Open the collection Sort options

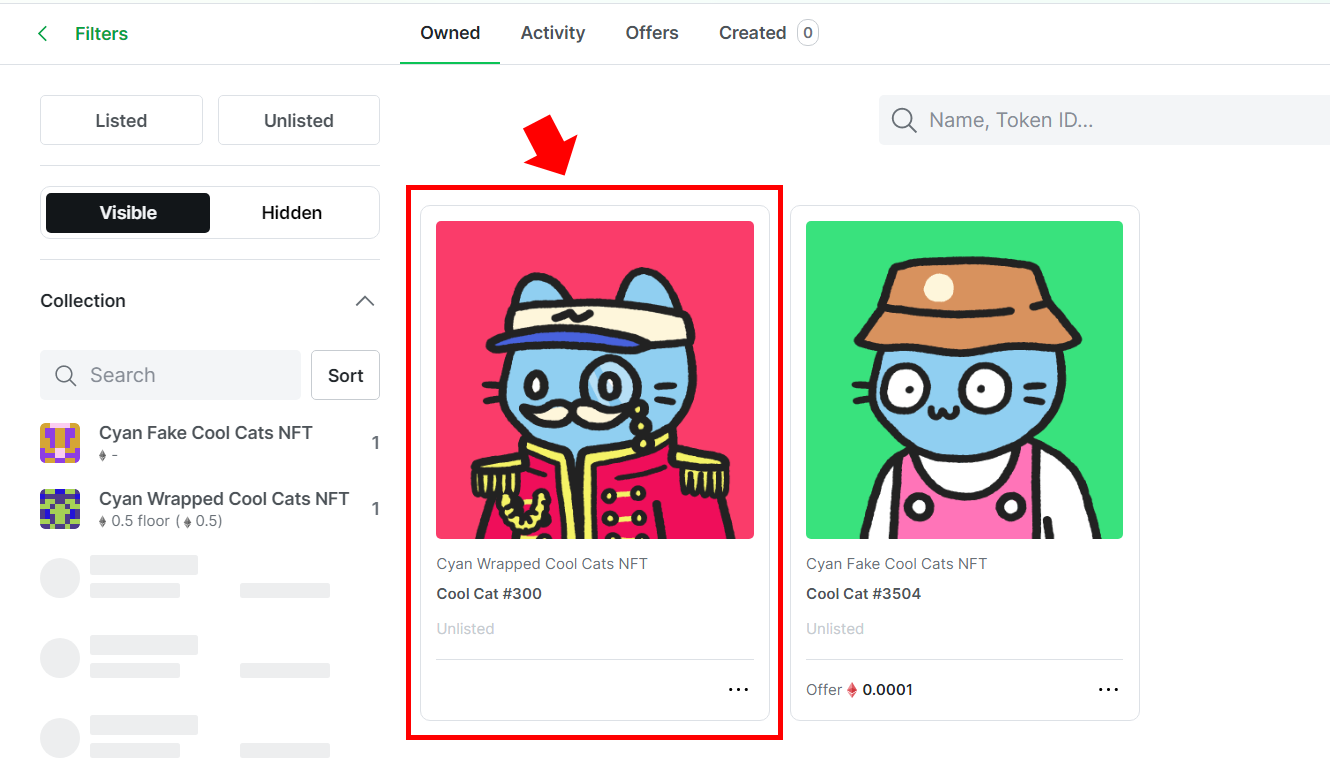pos(345,375)
